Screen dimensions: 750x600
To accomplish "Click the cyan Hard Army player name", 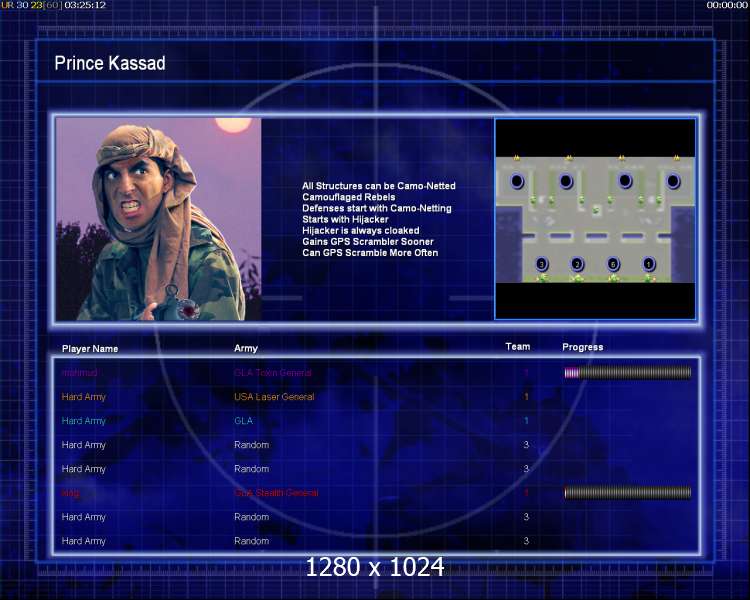I will click(x=84, y=421).
